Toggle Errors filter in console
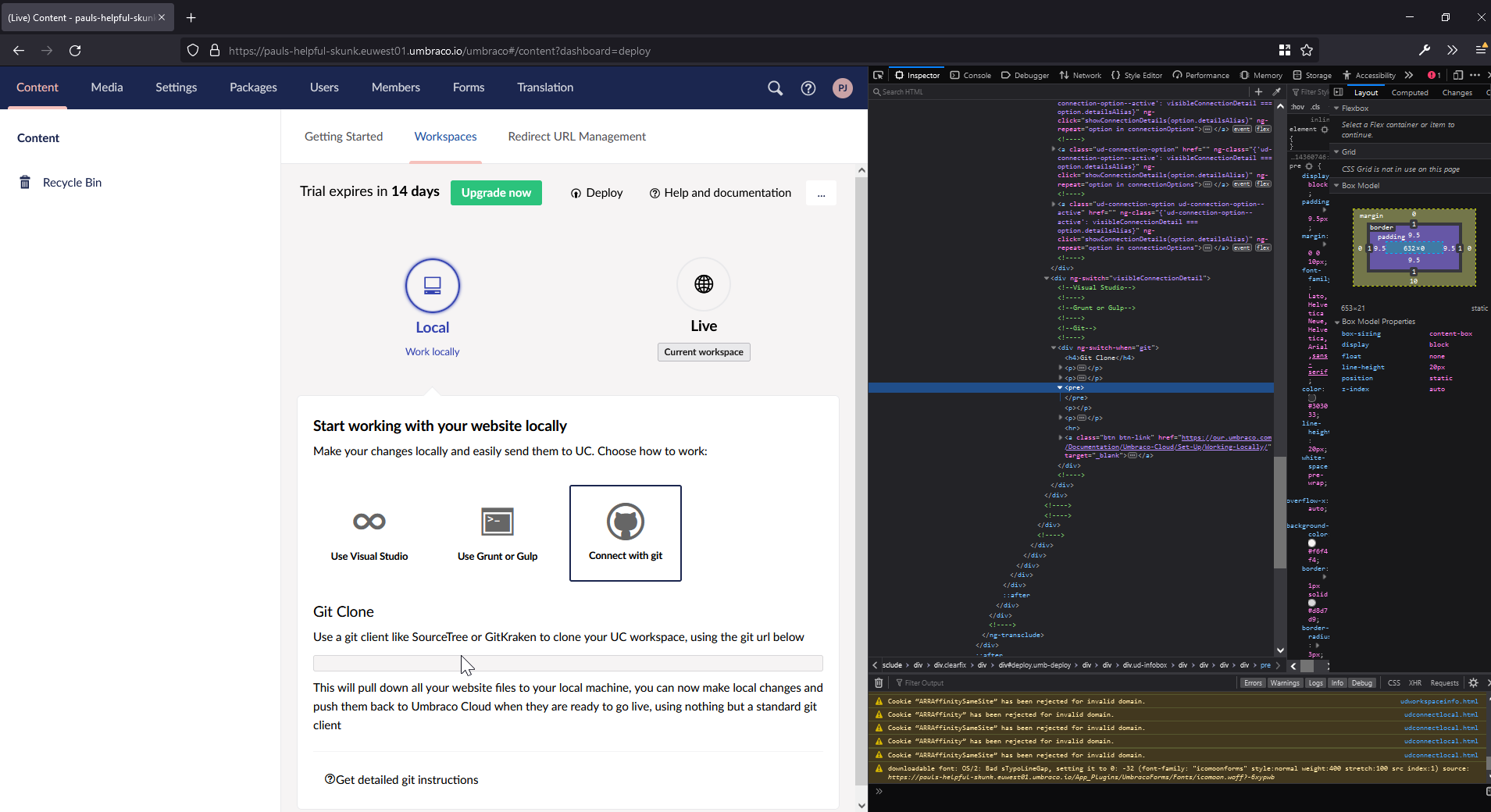 (1253, 683)
